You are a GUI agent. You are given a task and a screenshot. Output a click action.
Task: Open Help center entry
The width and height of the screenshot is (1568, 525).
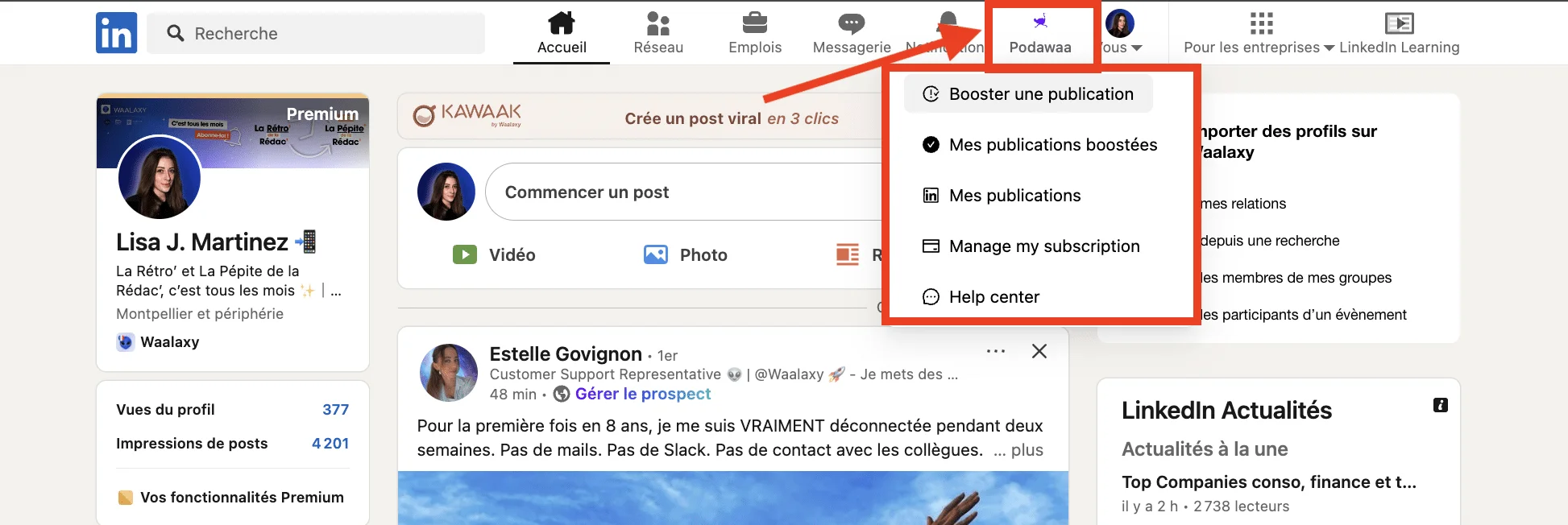pos(981,297)
